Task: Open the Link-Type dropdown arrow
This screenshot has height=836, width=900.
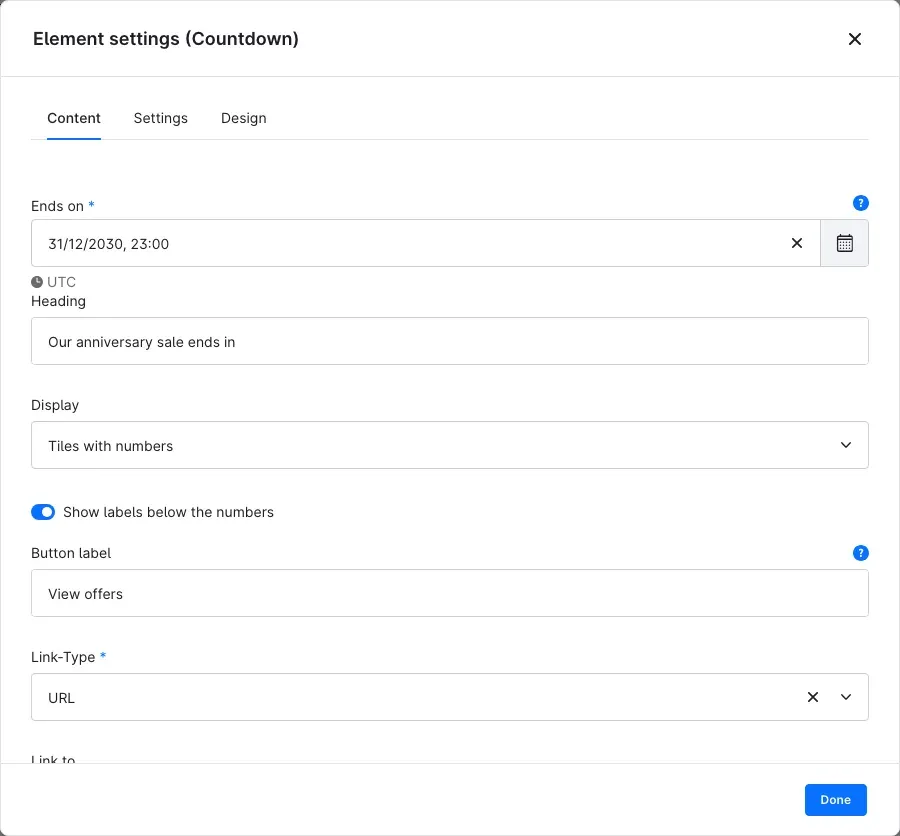Action: (x=845, y=697)
